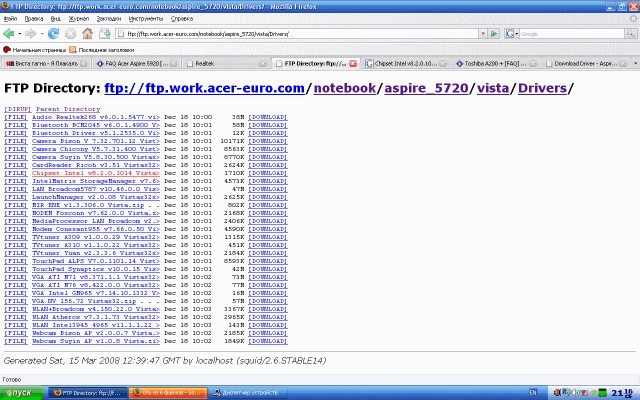Open the Начальная страница bookmark
Viewport: 640px width, 400px height.
pyautogui.click(x=34, y=50)
